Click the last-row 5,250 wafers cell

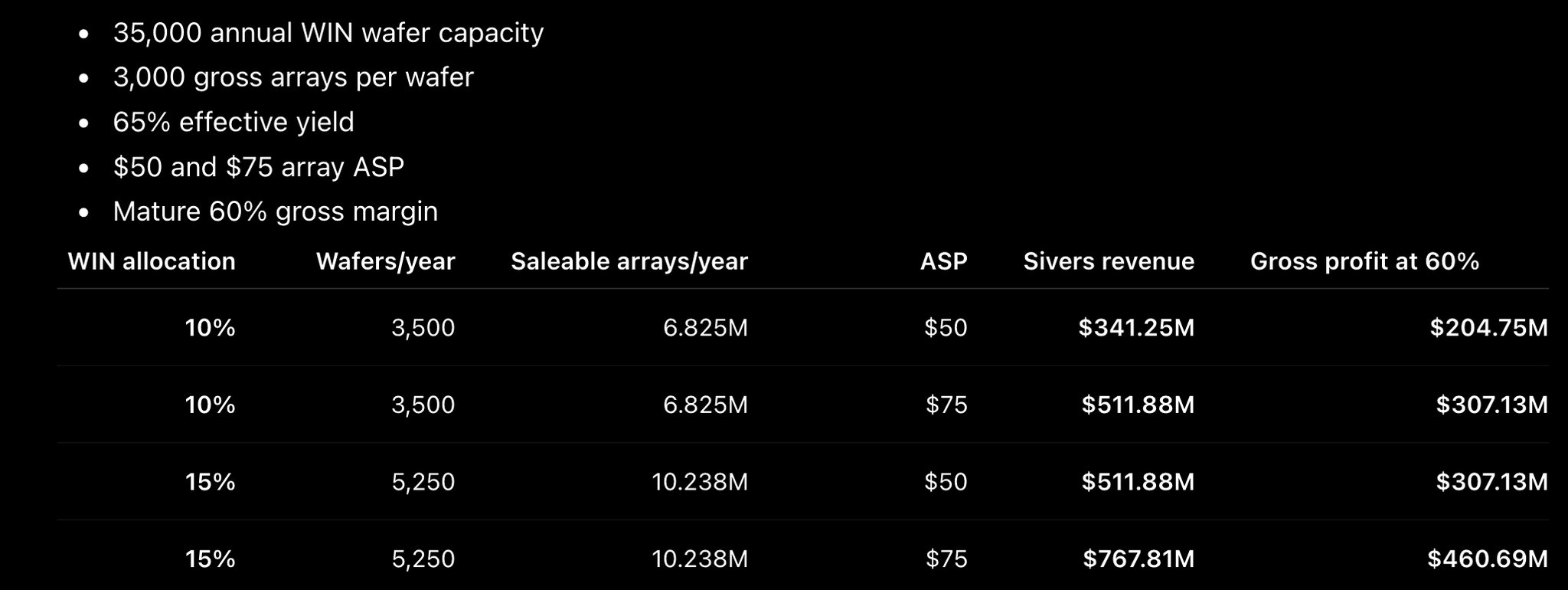point(423,559)
